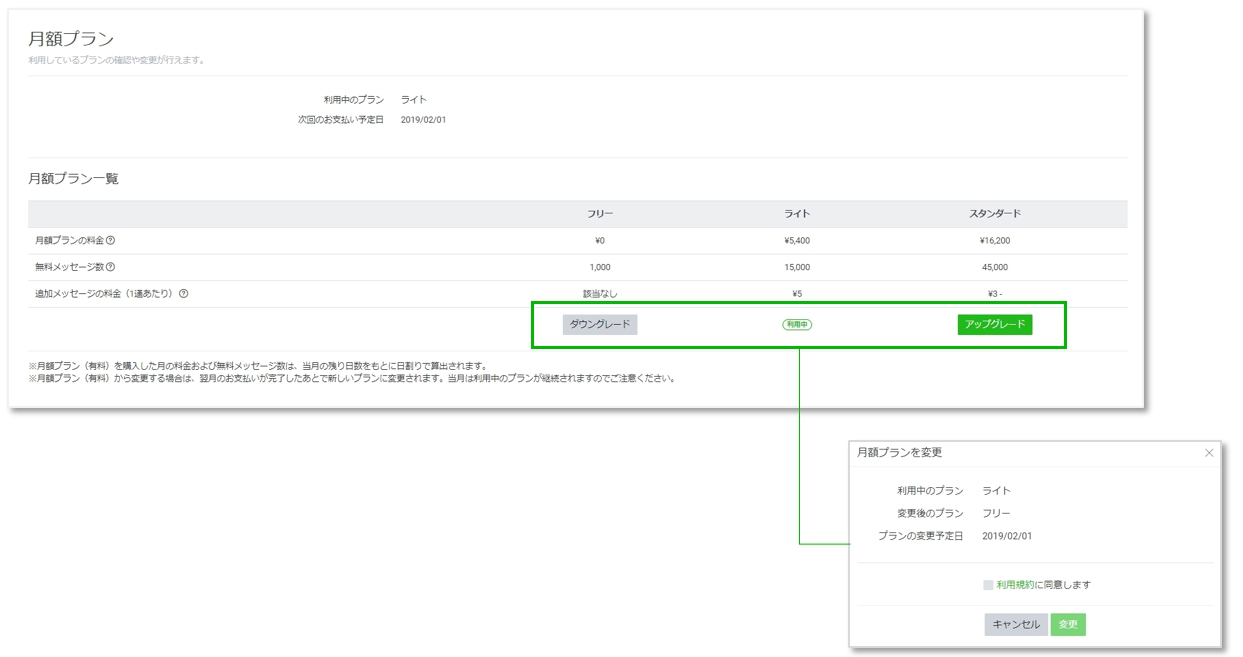The width and height of the screenshot is (1243, 657).
Task: Click the 月額プランを変更 dialog title
Action: tap(899, 453)
